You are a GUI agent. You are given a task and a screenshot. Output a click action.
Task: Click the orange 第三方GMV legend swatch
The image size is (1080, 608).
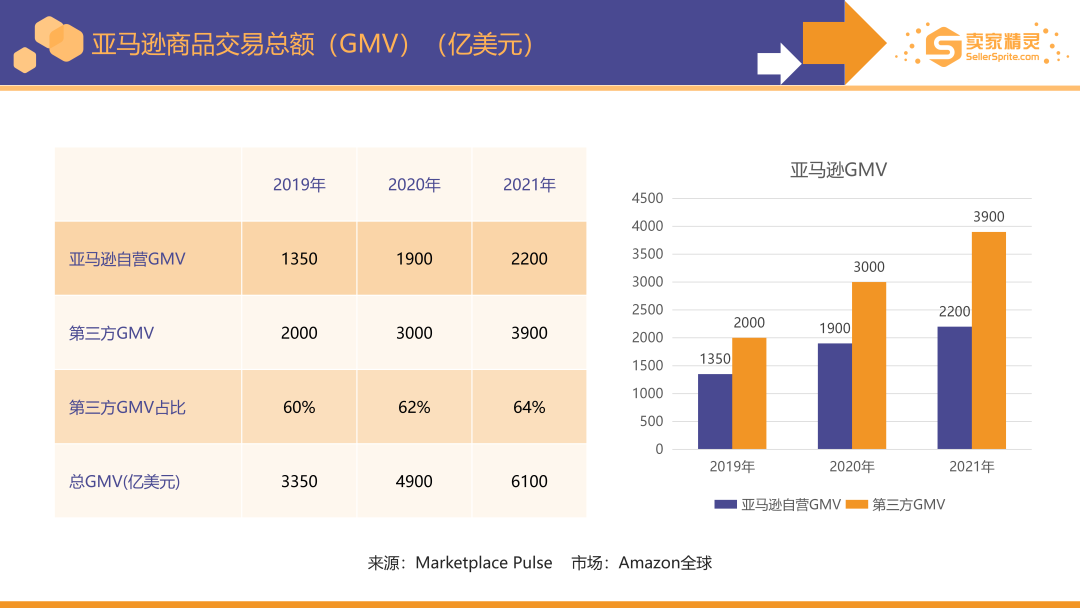(857, 505)
